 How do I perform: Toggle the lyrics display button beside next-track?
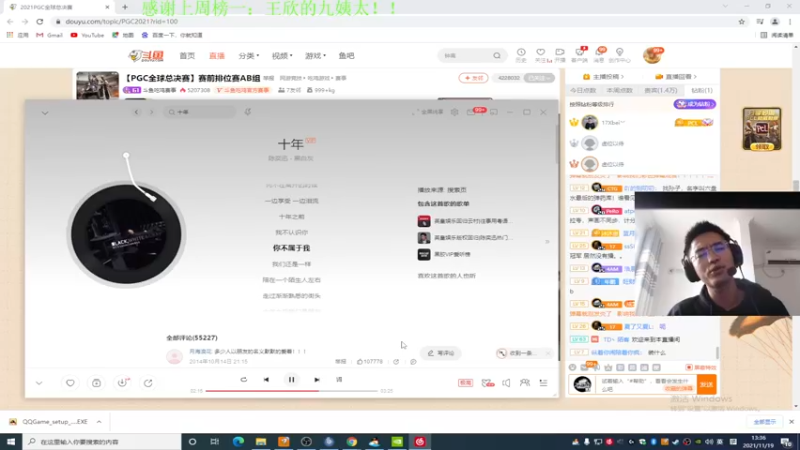coord(339,380)
